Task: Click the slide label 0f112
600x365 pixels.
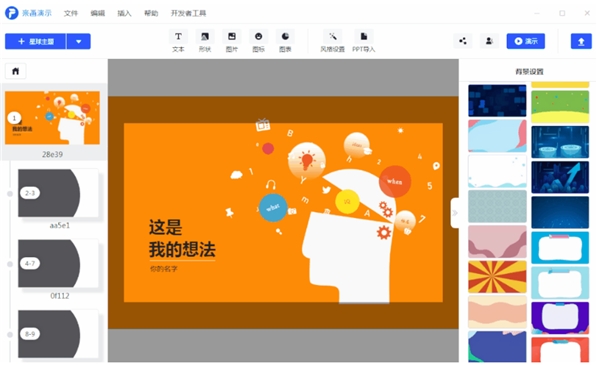Action: (60, 296)
